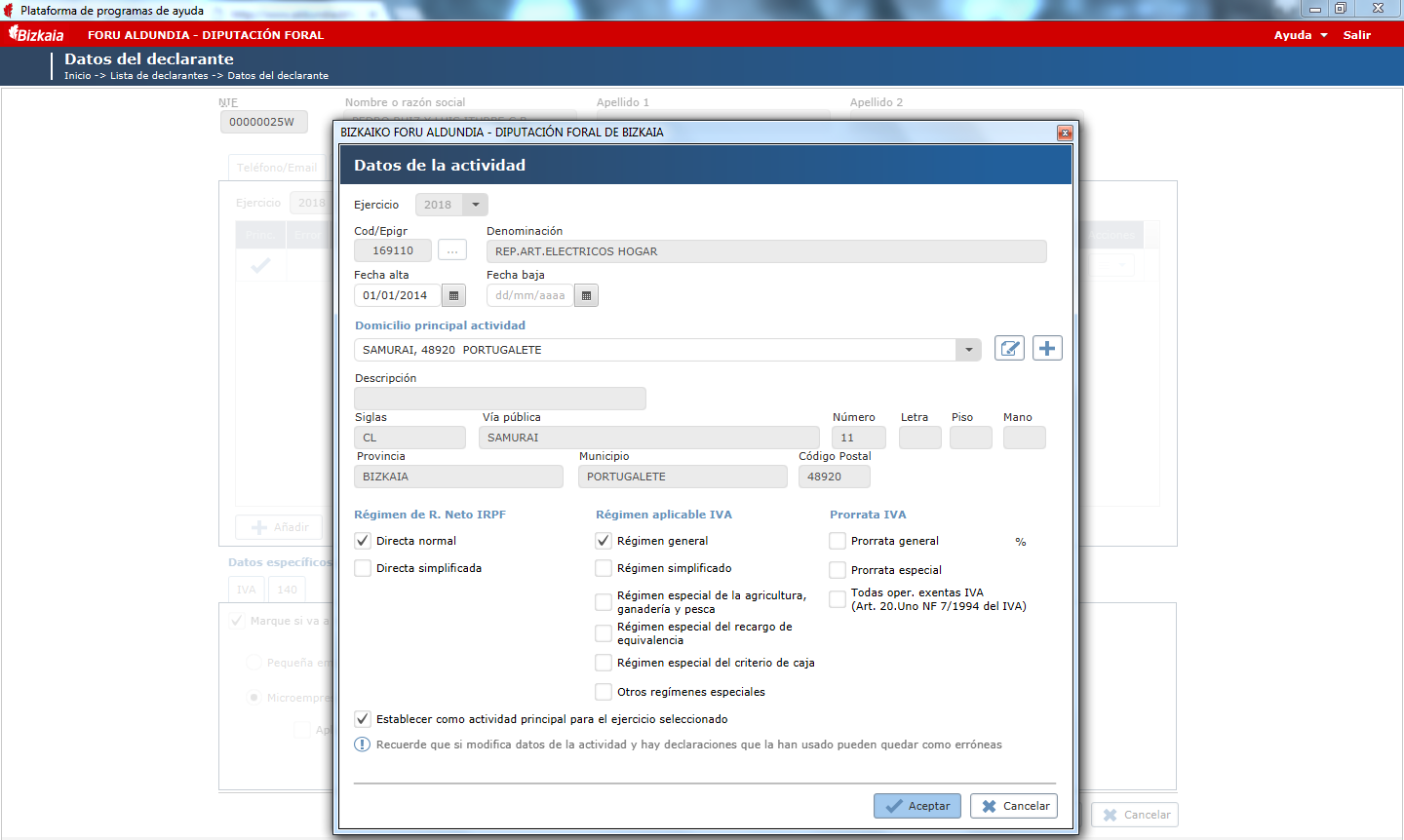
Task: Click the Aceptar button
Action: (x=917, y=806)
